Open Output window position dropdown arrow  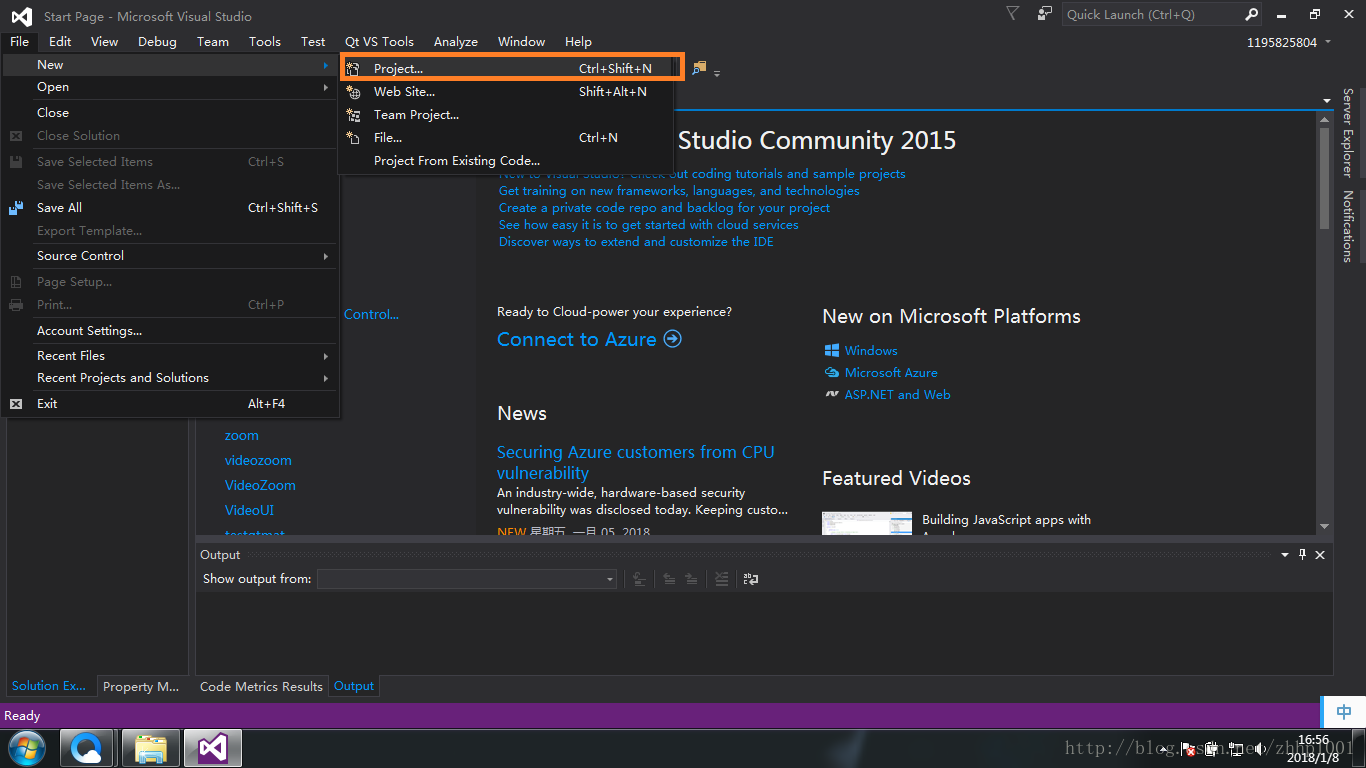[x=1284, y=555]
